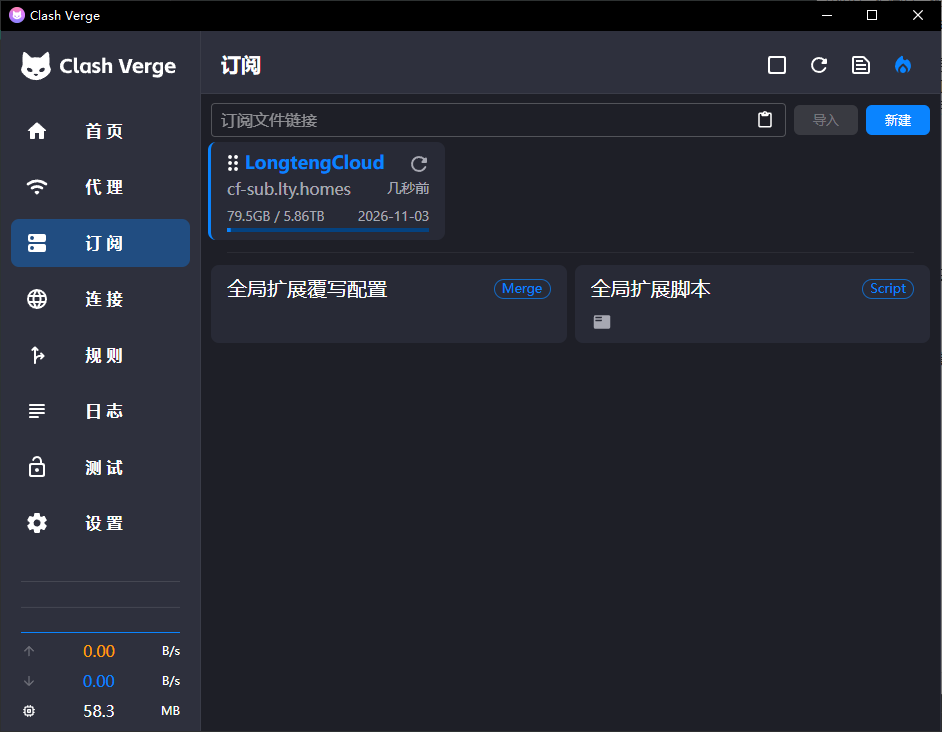Screen dimensions: 942x732
Task: Click the Clash Verge cat logo
Action: point(36,66)
